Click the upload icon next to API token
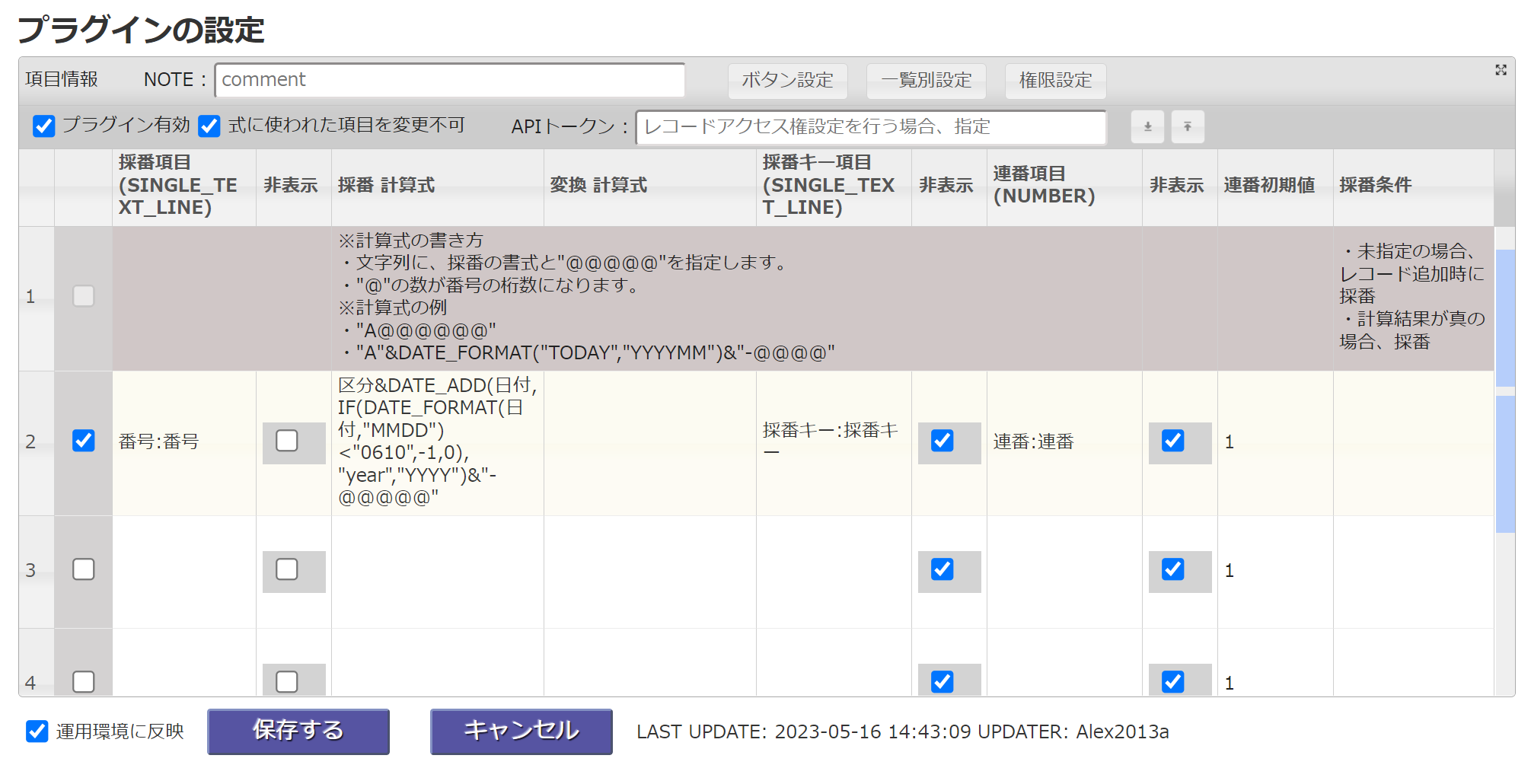 tap(1188, 126)
